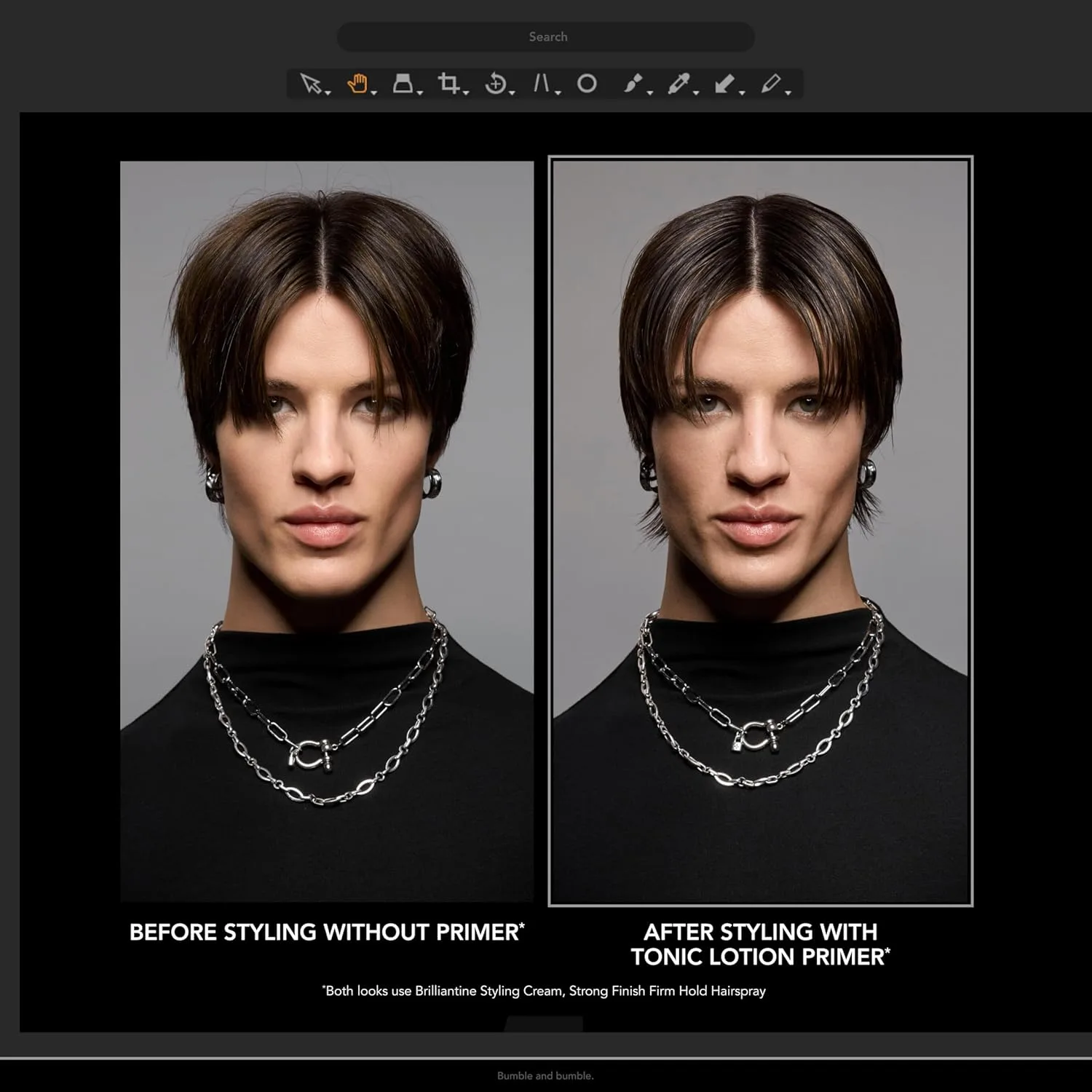Expand the pencil tool options arrow
The image size is (1092, 1092).
[x=788, y=92]
